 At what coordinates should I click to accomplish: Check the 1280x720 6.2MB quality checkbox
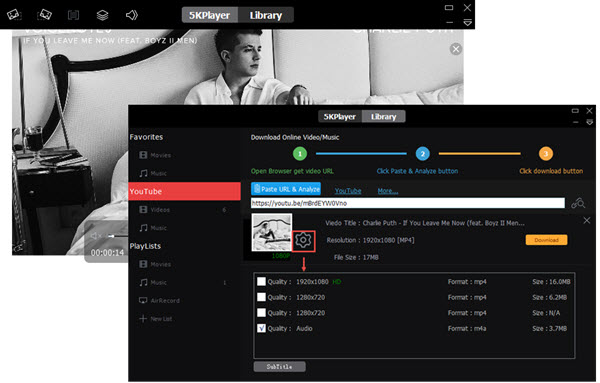pyautogui.click(x=261, y=297)
